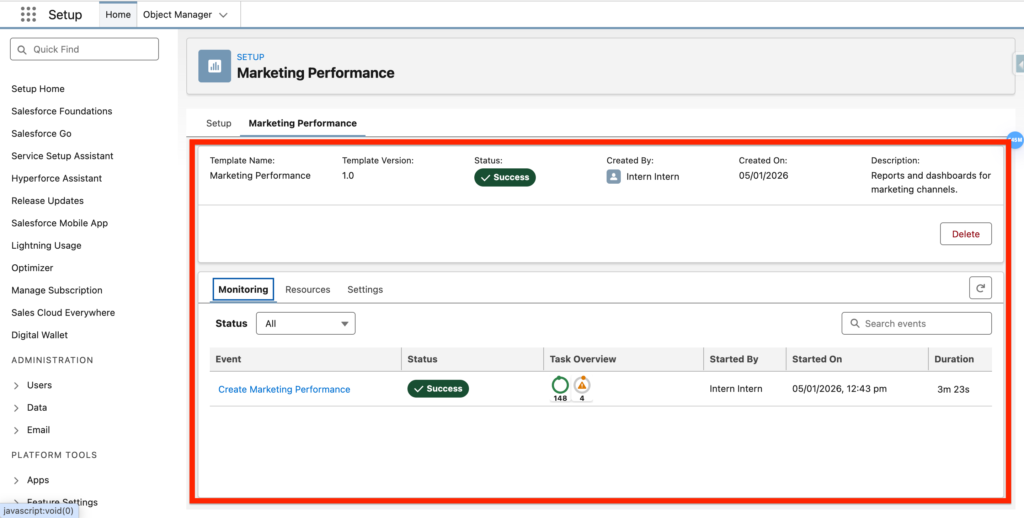The height and width of the screenshot is (518, 1024).
Task: Click the green completed tasks circle icon
Action: pos(560,385)
